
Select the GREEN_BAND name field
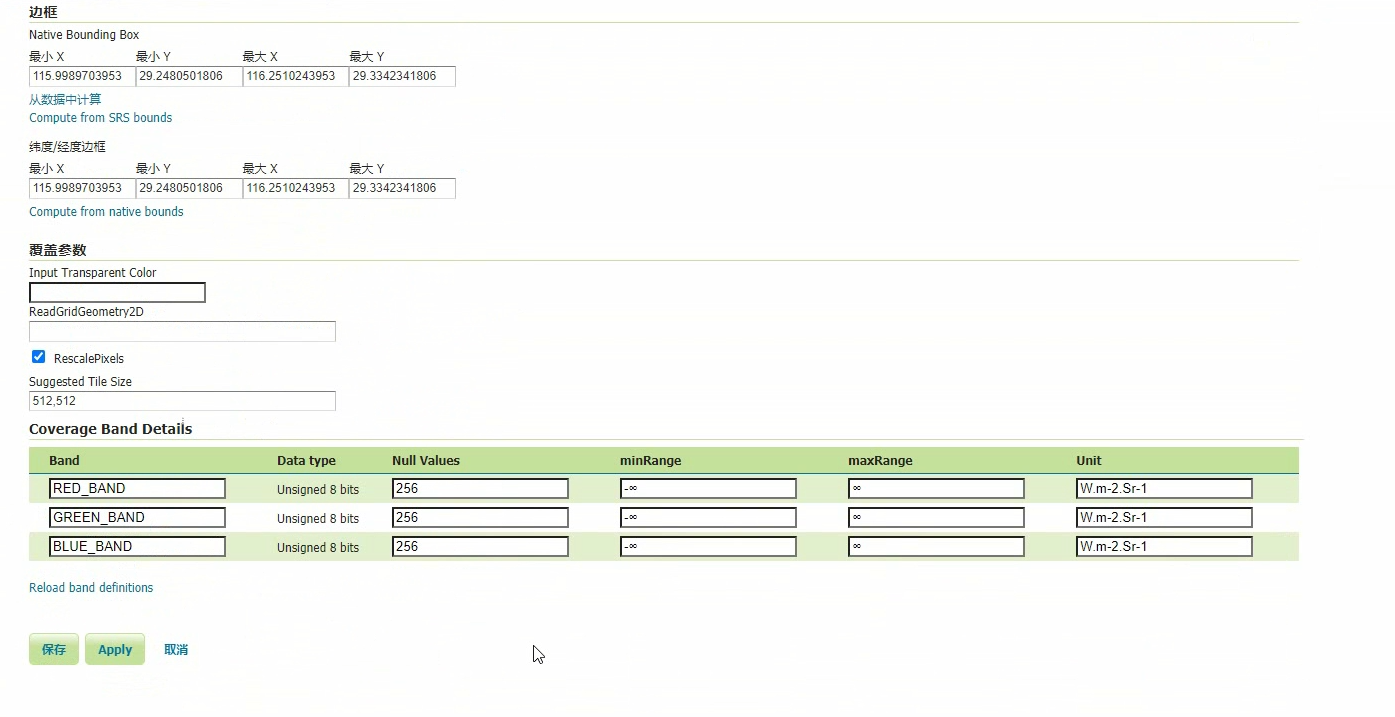137,518
